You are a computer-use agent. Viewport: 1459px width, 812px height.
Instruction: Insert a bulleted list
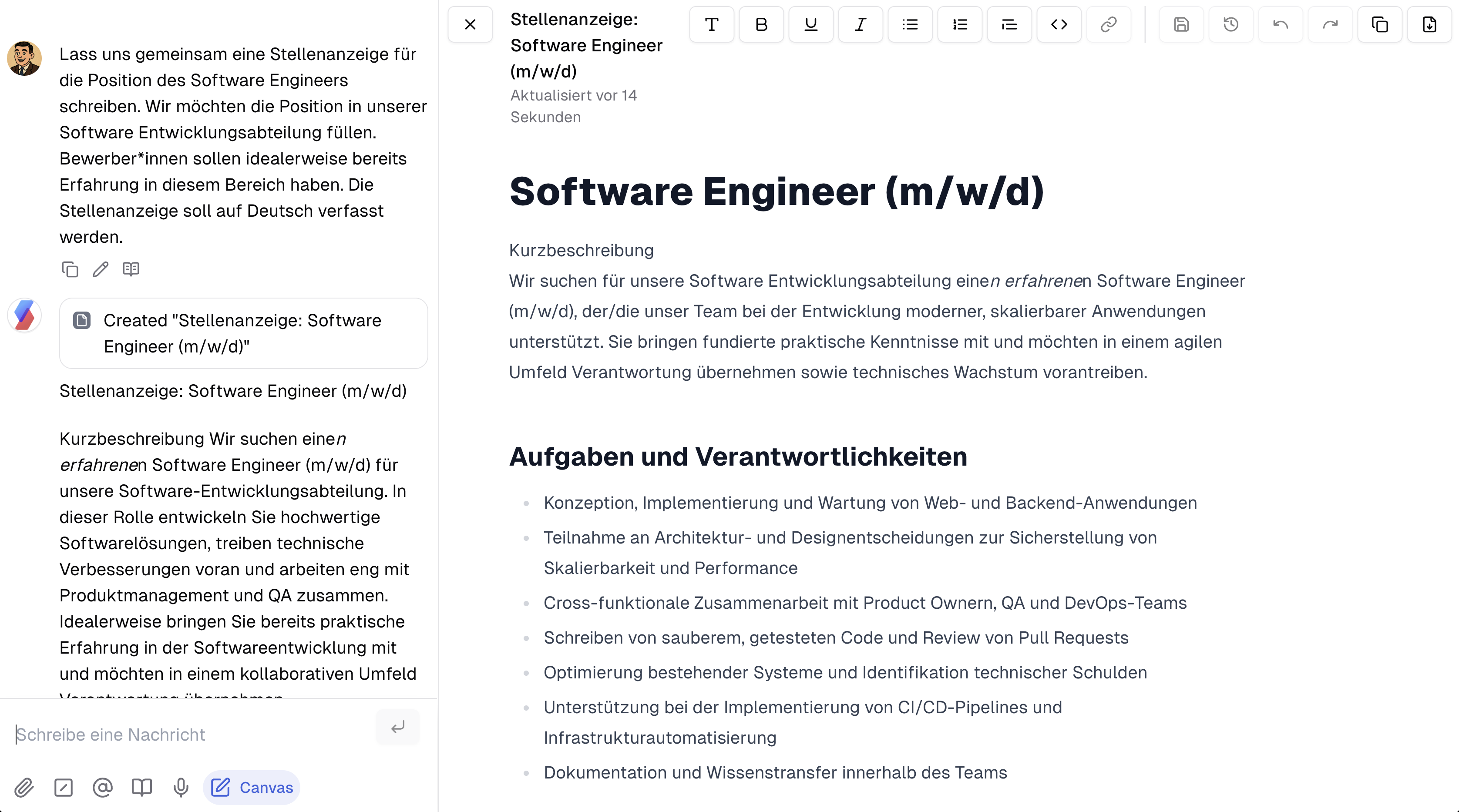[910, 24]
